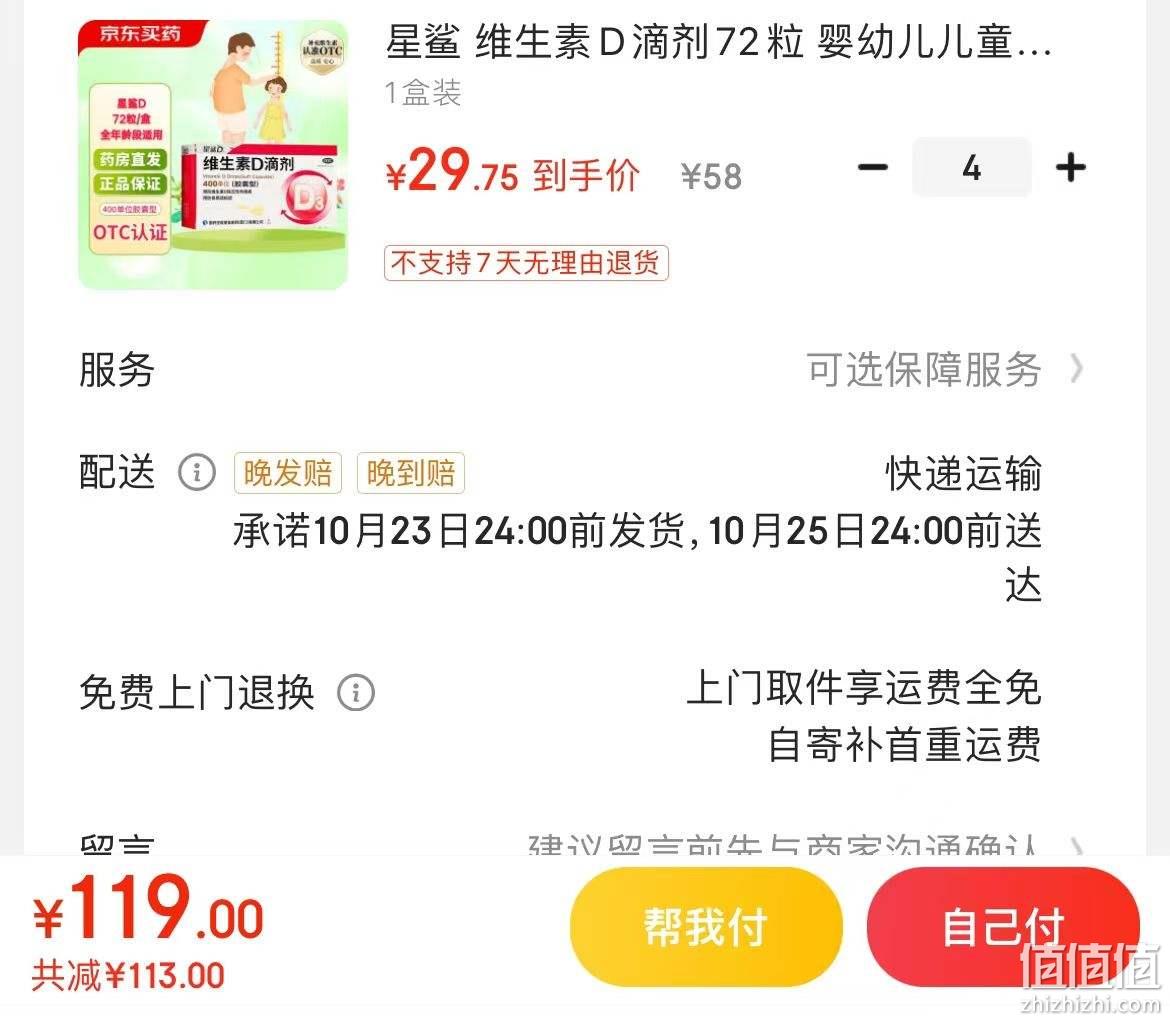Tap 建议留言前先与商家沟通确认 message field
Image resolution: width=1170 pixels, height=1022 pixels.
click(x=783, y=846)
